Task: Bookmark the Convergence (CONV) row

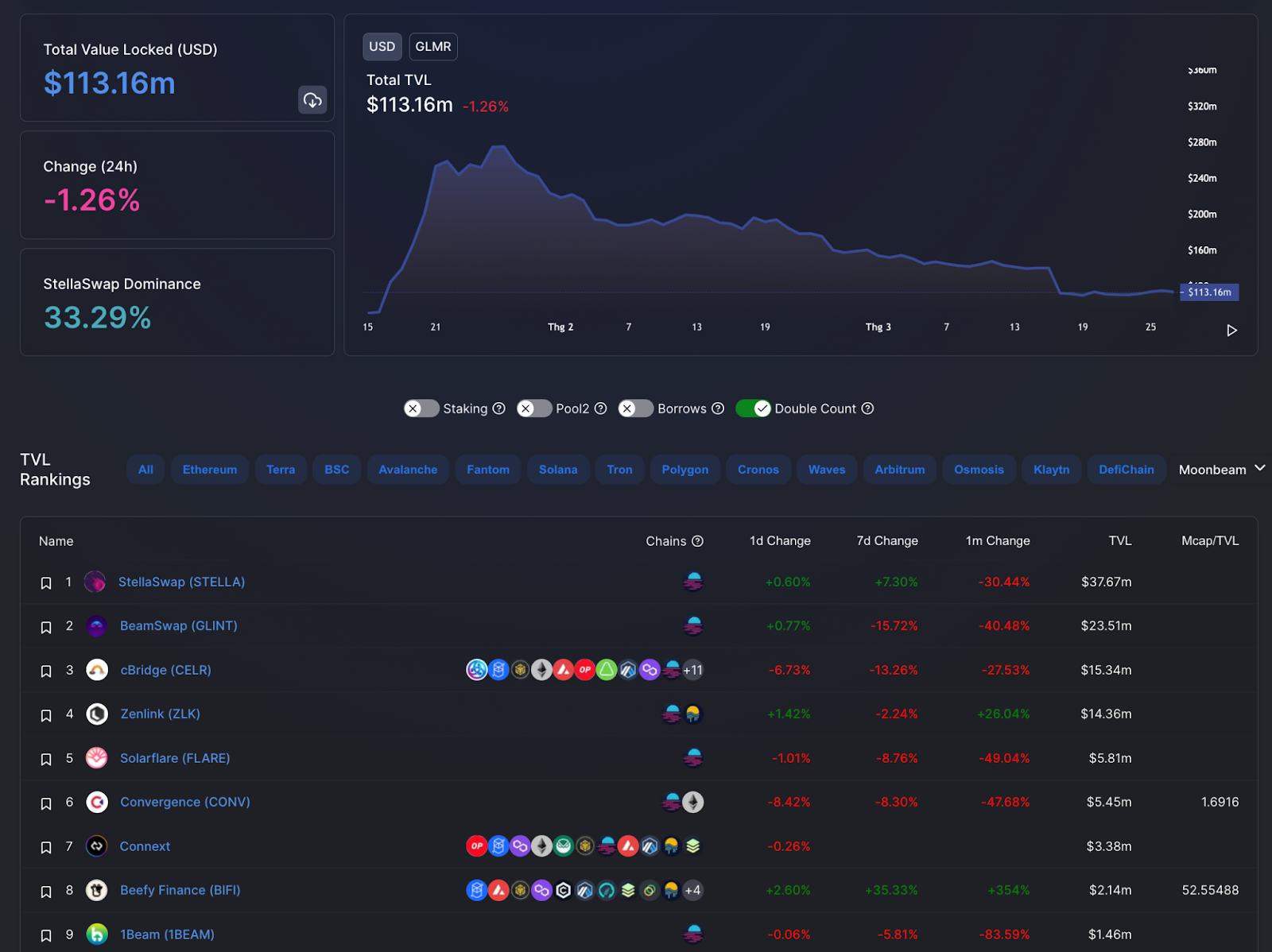Action: tap(46, 803)
